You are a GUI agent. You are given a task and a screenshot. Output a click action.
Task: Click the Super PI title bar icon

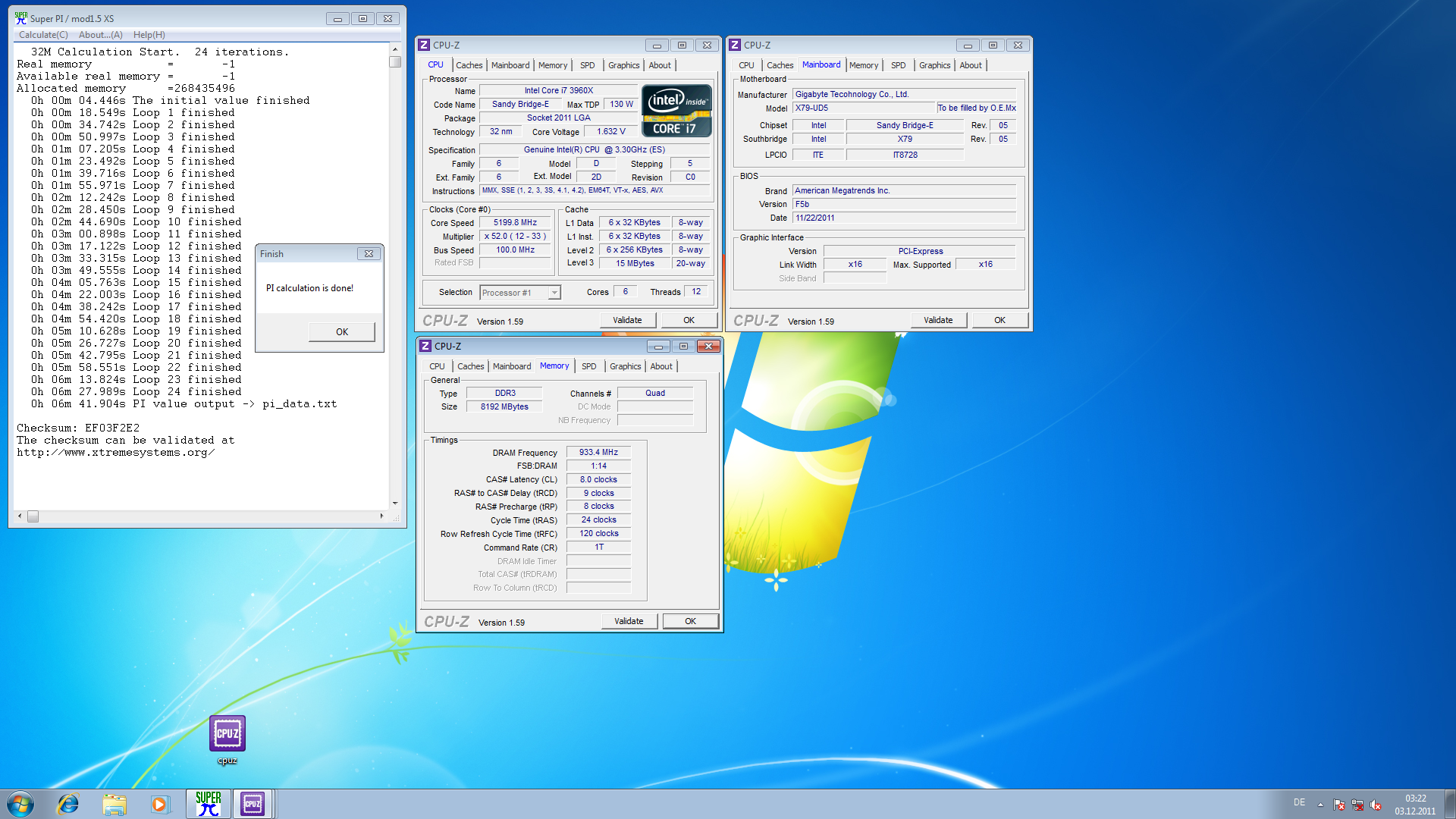(x=20, y=18)
